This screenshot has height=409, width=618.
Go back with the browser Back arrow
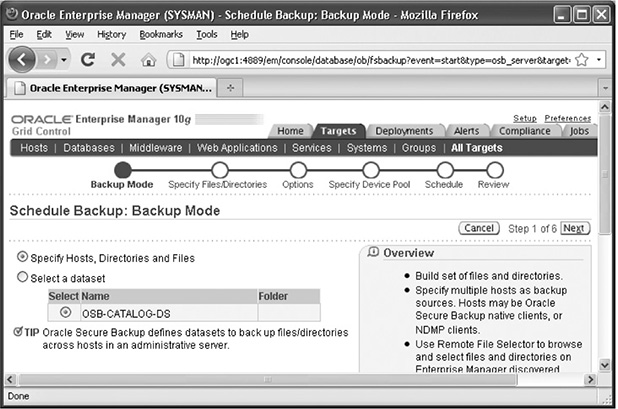[x=21, y=60]
